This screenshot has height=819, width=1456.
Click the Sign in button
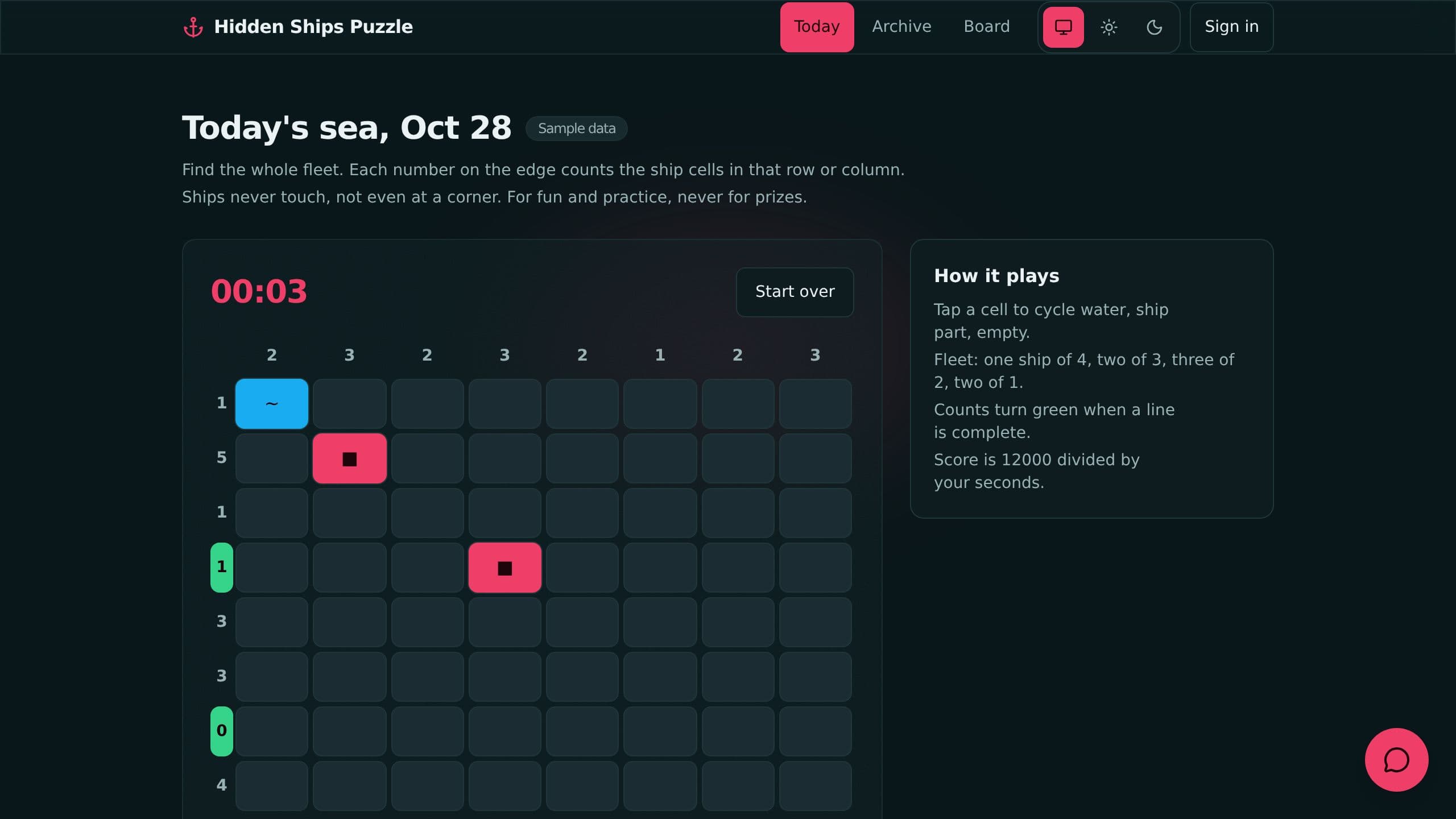(x=1231, y=27)
